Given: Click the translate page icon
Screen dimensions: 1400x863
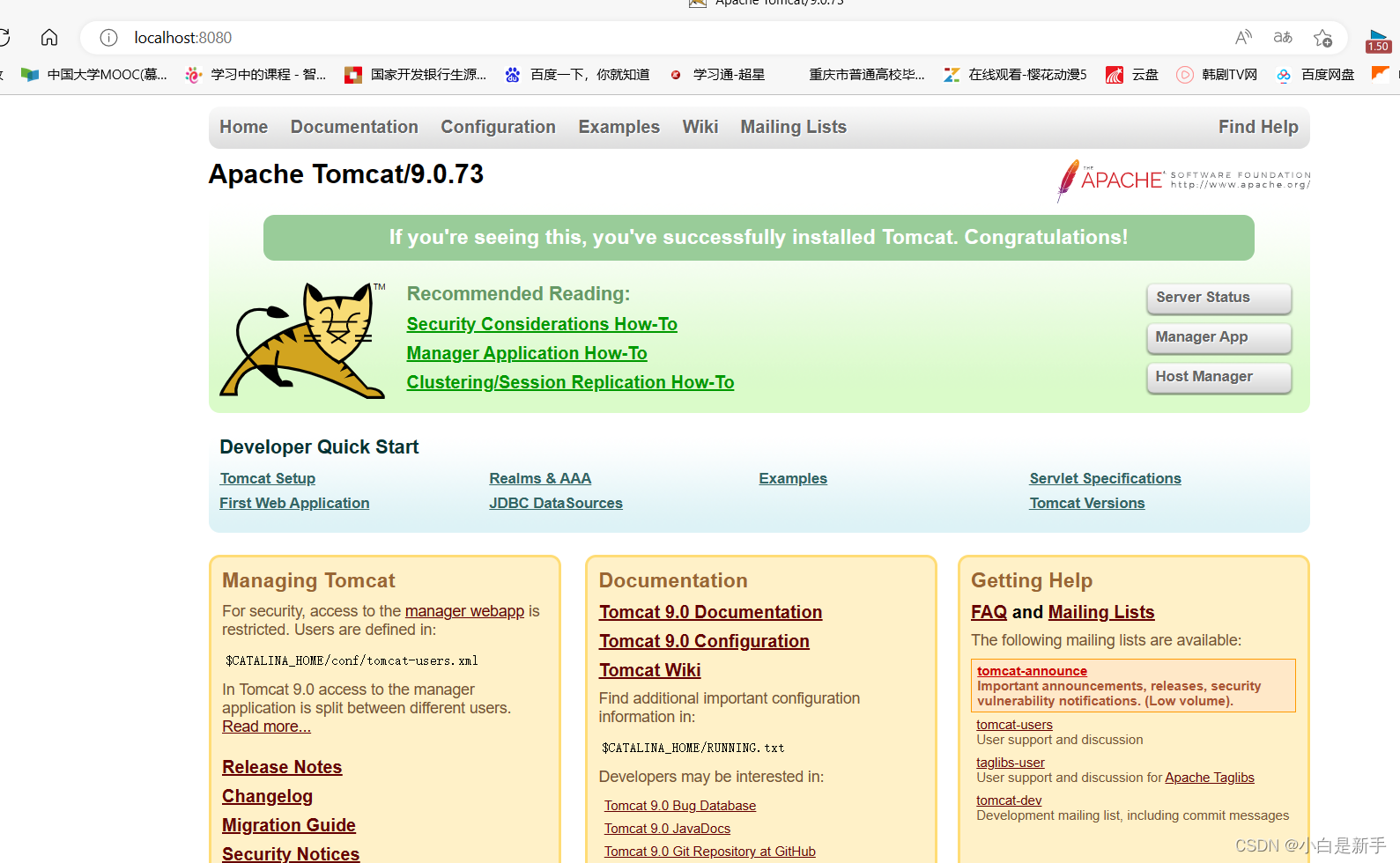Looking at the screenshot, I should tap(1283, 37).
